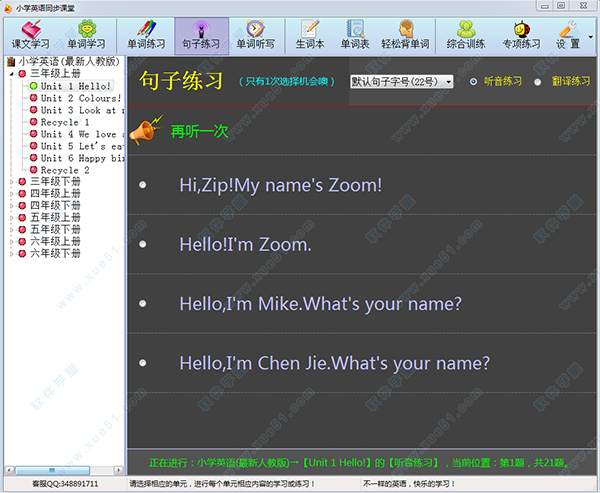Select Unit 3 Look at in the tree
Screen dimensions: 600x493
tap(83, 110)
